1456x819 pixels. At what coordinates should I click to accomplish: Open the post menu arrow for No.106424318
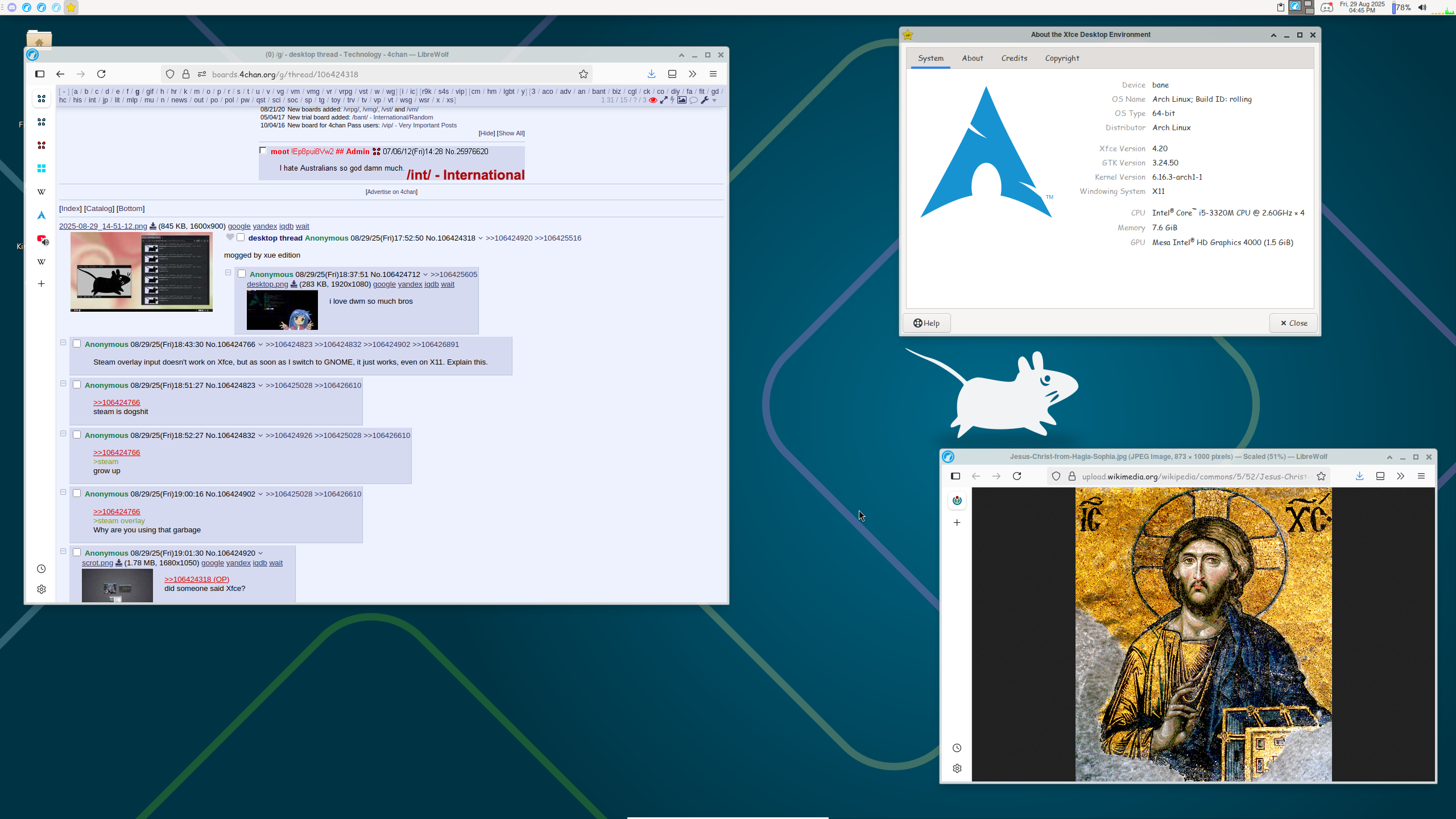(x=481, y=238)
